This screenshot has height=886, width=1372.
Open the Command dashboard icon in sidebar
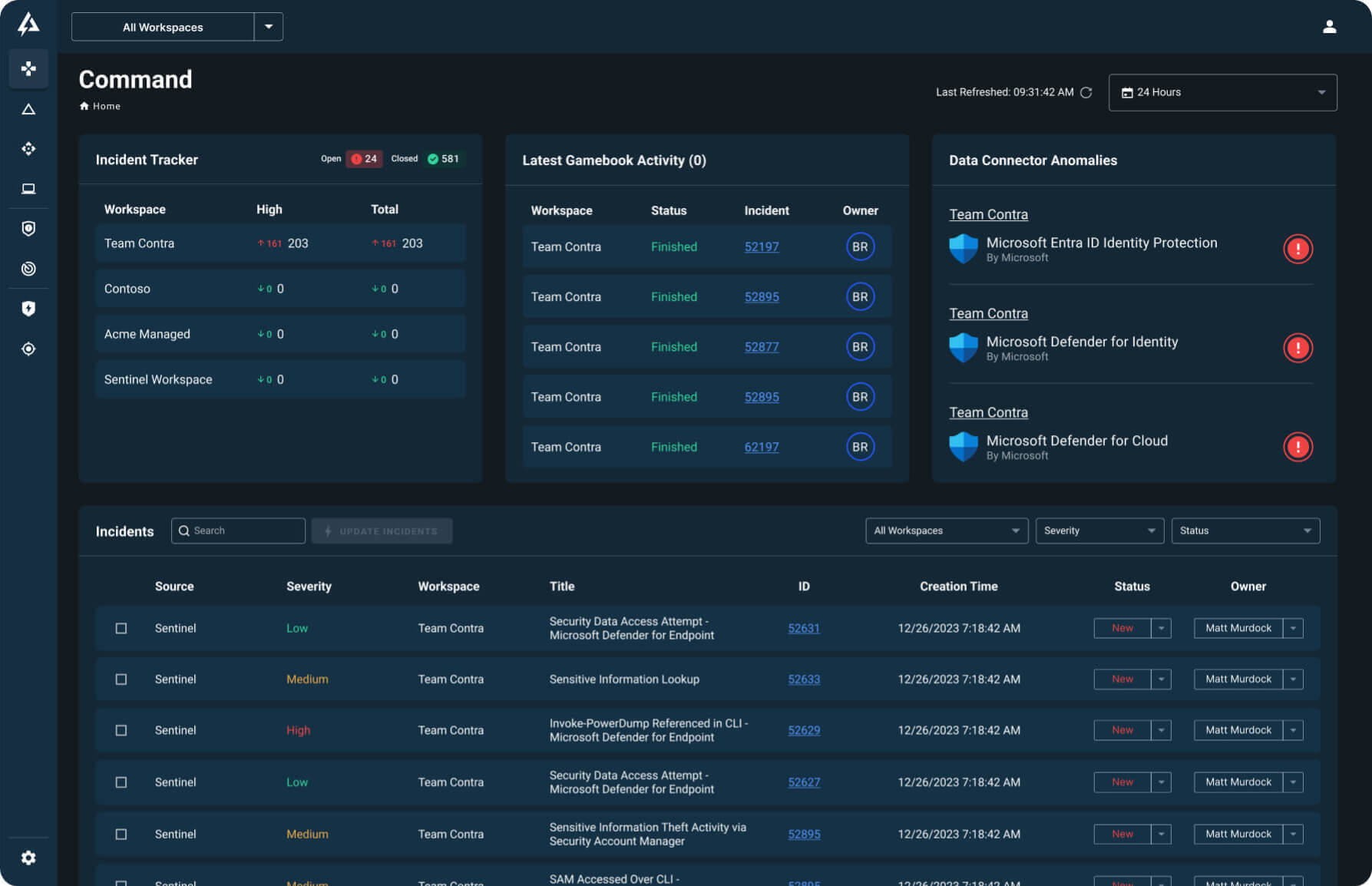pyautogui.click(x=28, y=69)
